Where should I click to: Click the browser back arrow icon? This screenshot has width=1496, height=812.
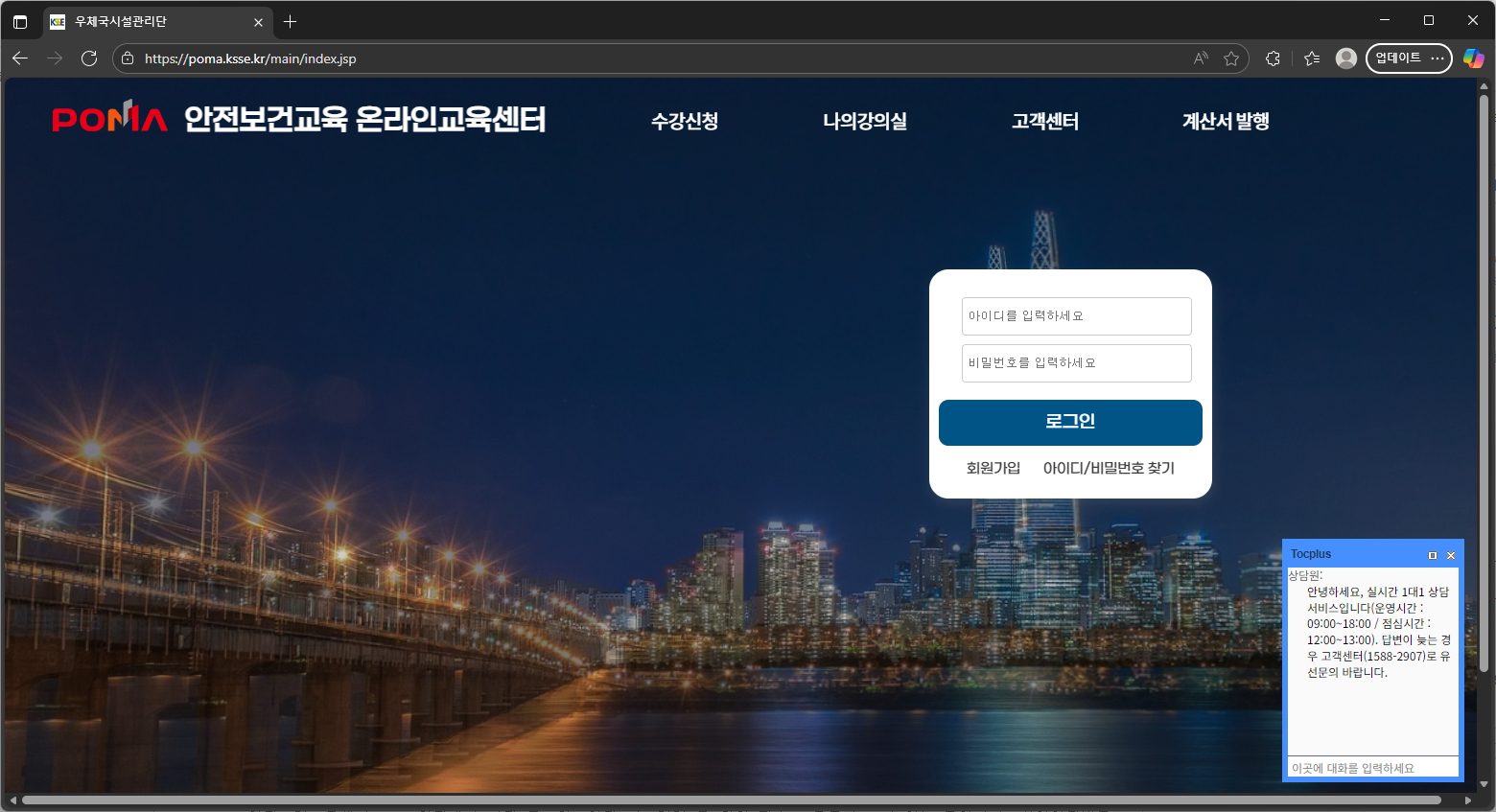[x=20, y=58]
